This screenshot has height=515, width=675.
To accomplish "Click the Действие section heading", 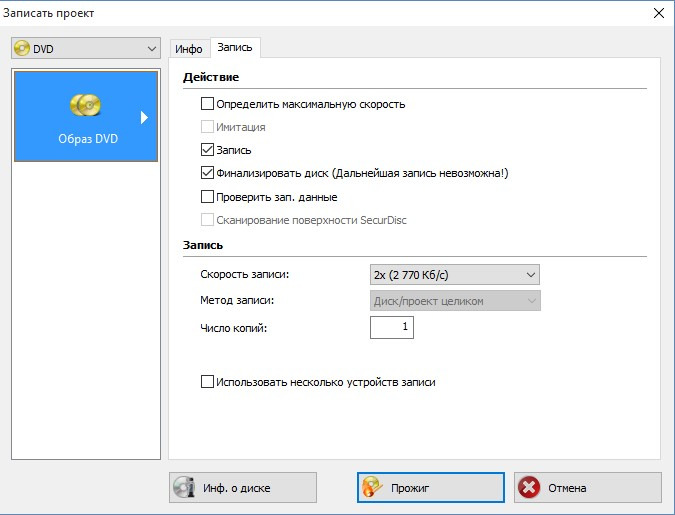I will pos(211,77).
